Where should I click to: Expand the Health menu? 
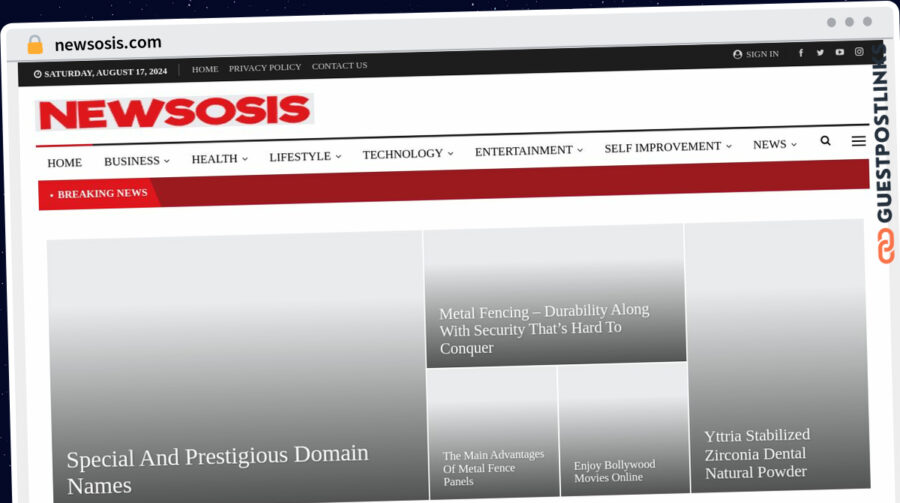tap(219, 158)
